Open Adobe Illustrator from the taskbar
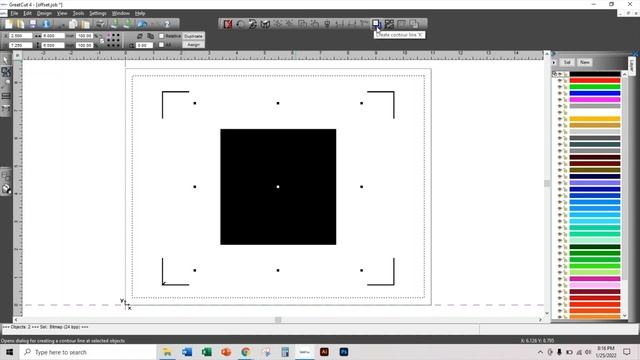 tap(324, 352)
